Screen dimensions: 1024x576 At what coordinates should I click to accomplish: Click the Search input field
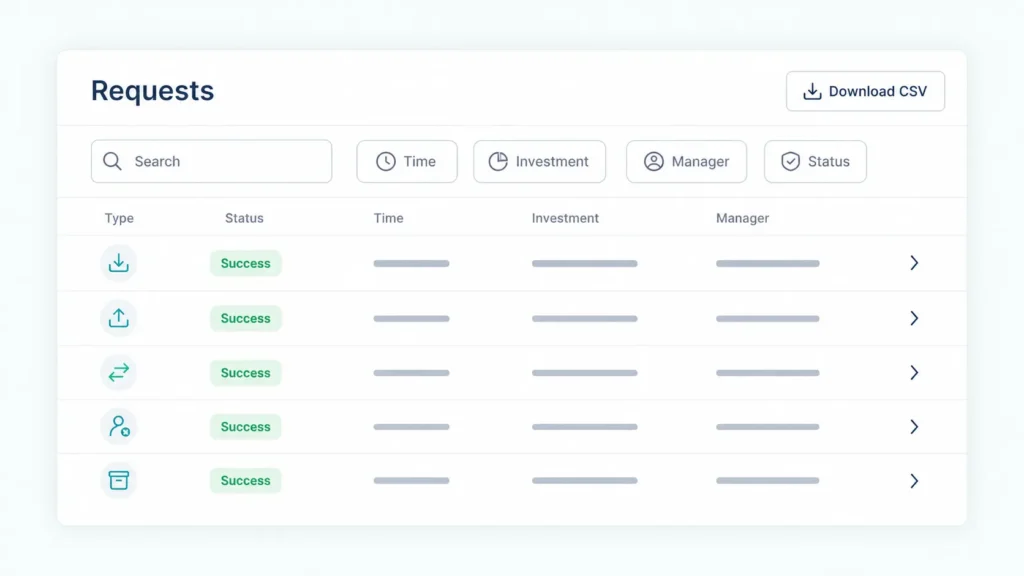[x=212, y=161]
